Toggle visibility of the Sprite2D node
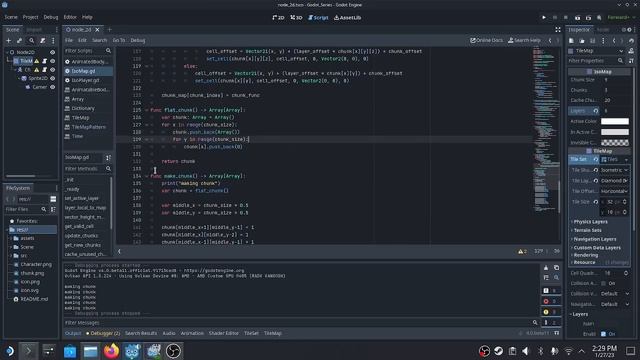640x360 pixels. click(53, 78)
